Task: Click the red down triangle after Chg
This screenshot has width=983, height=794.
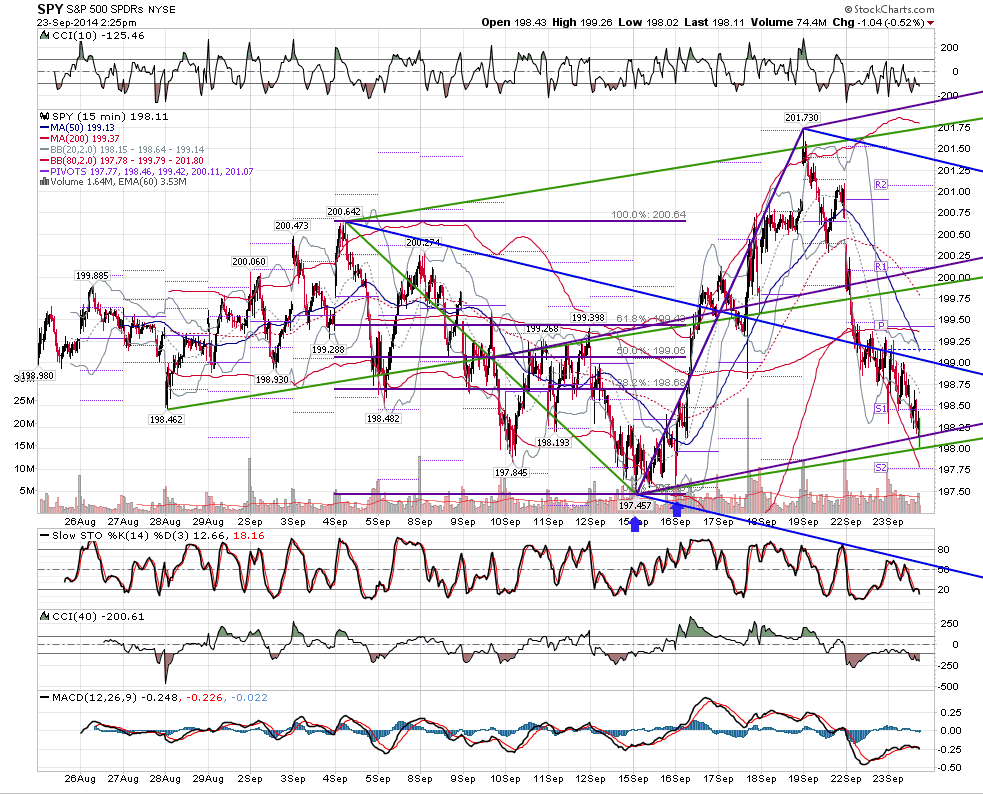Action: (930, 23)
